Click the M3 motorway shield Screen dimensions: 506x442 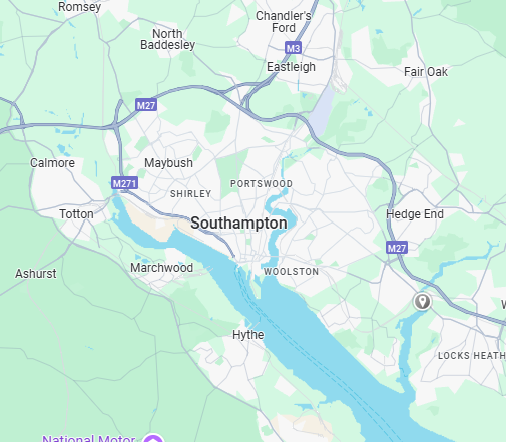click(293, 48)
